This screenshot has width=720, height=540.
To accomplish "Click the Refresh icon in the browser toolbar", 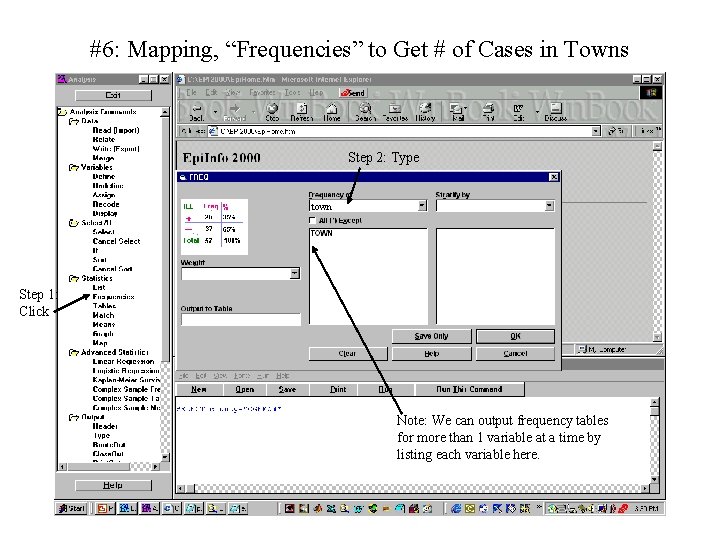I will [x=302, y=112].
